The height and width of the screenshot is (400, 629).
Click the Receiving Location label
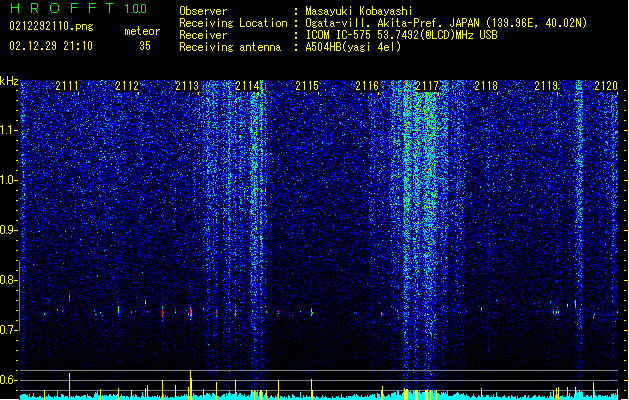[233, 23]
